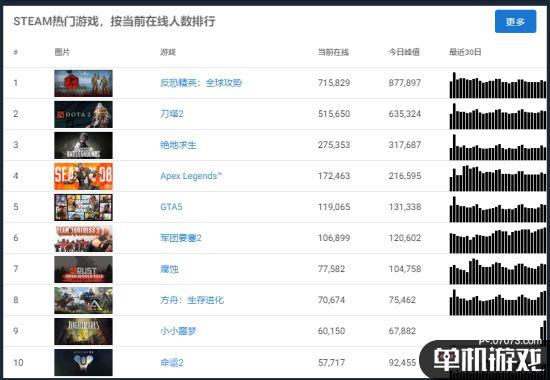Open the 小小噩梦 game link

(x=178, y=331)
